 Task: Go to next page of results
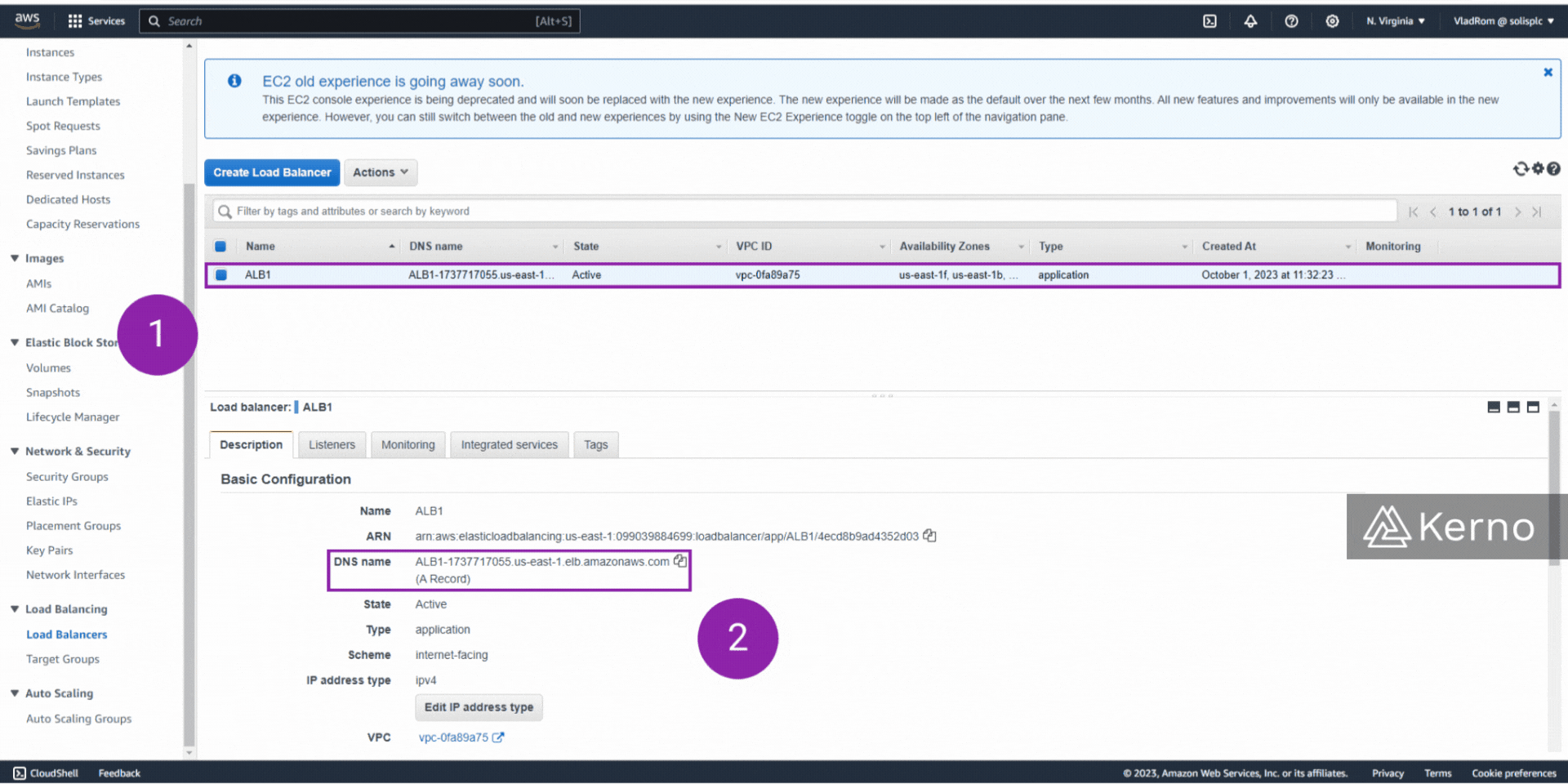1517,212
